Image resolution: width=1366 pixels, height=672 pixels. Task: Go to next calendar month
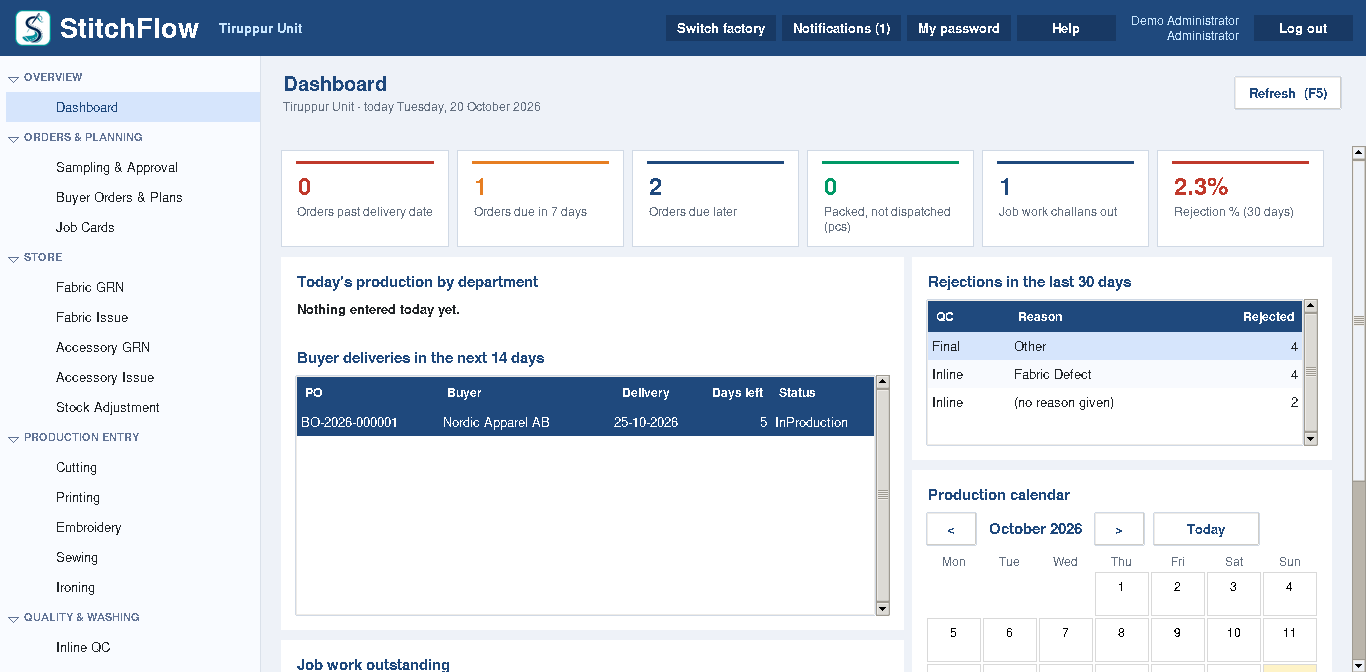[1119, 529]
